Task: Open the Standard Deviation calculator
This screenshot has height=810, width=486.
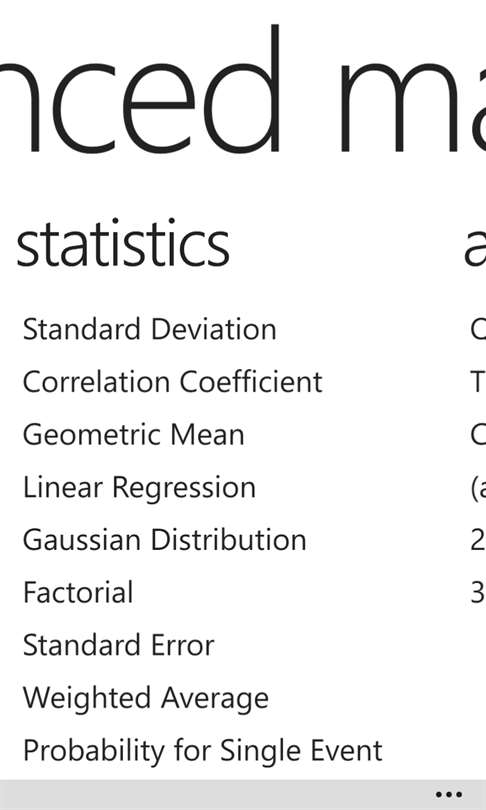Action: [150, 330]
